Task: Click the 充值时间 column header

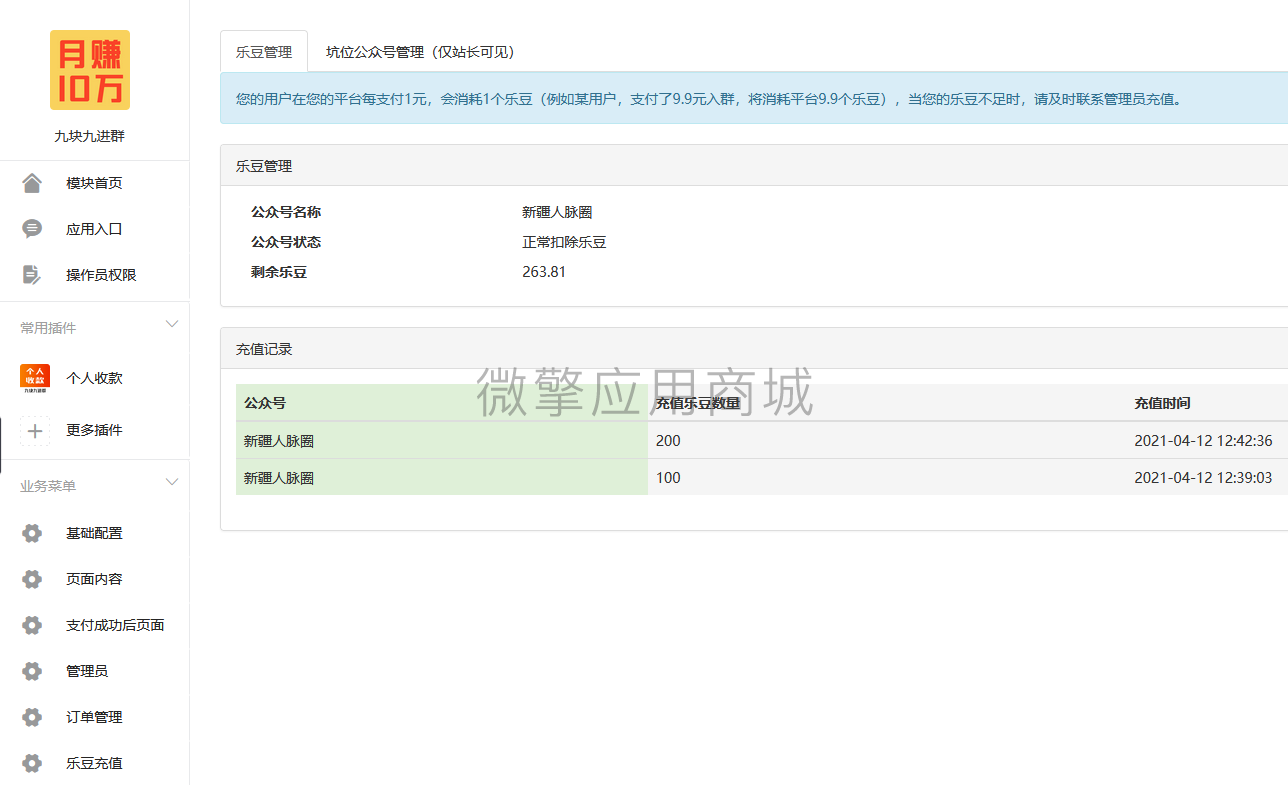Action: point(1162,403)
